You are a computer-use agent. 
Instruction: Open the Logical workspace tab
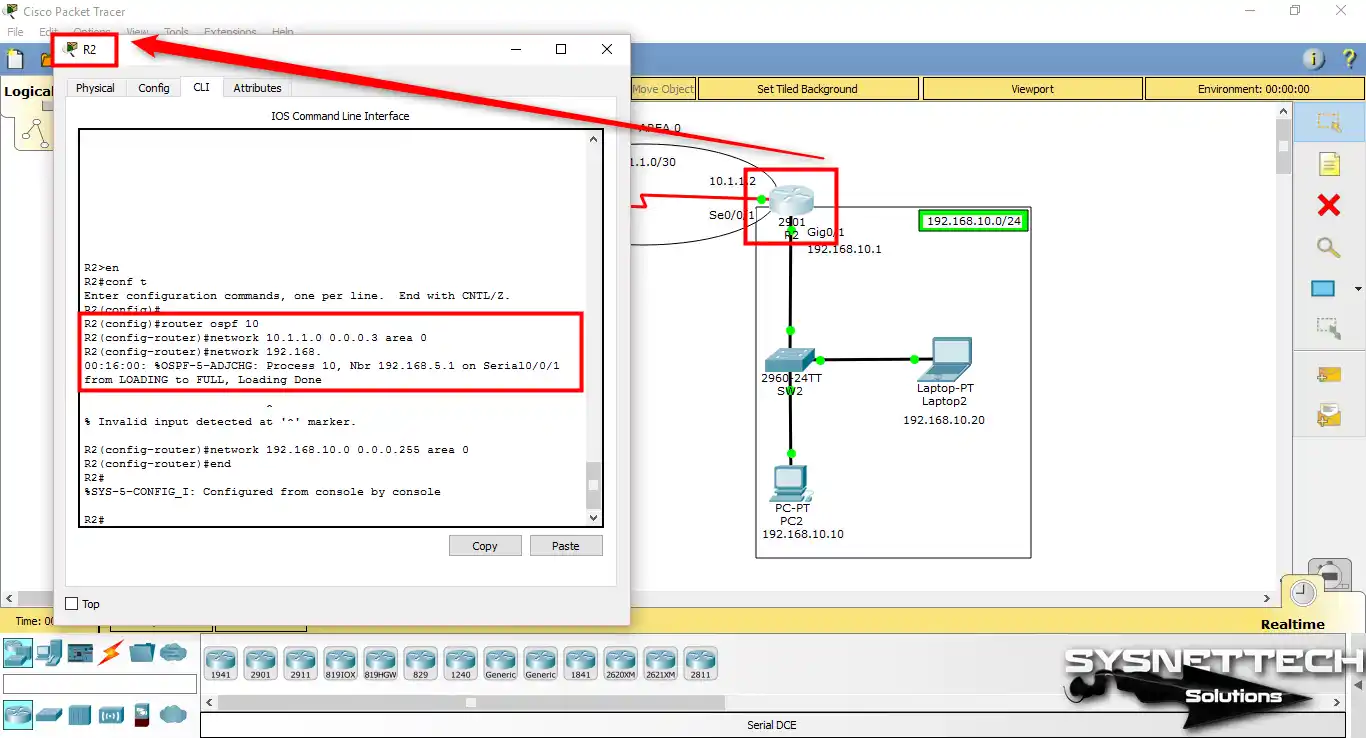[x=27, y=91]
